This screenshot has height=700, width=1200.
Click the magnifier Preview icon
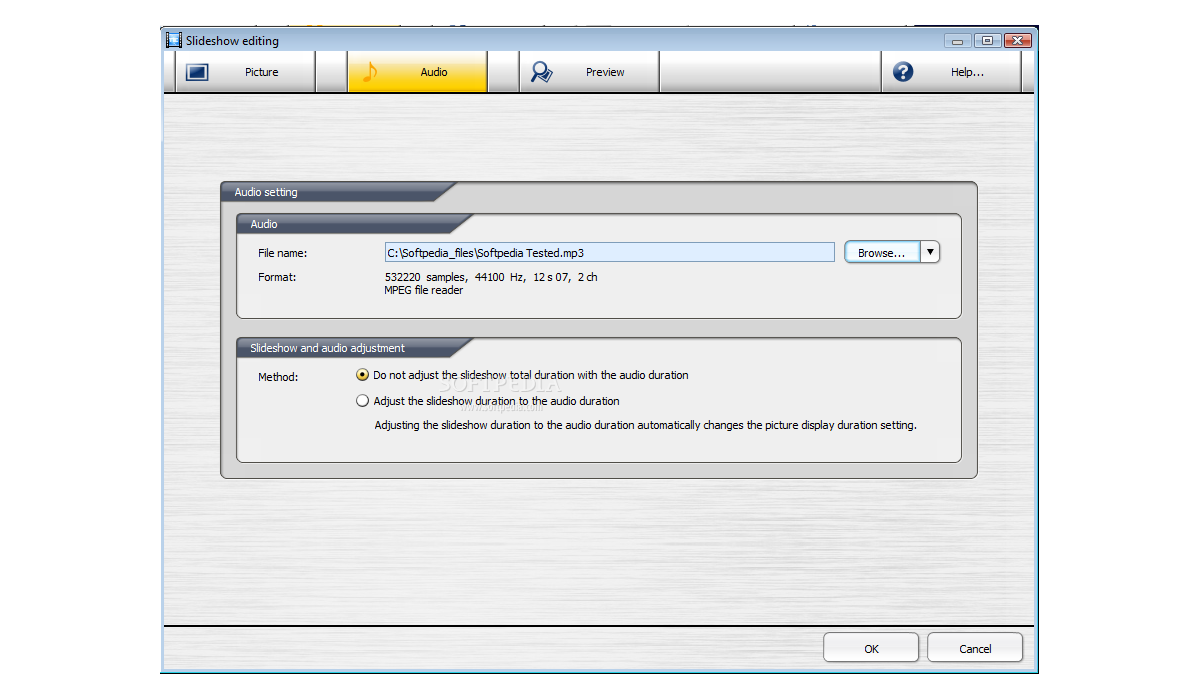(x=542, y=72)
